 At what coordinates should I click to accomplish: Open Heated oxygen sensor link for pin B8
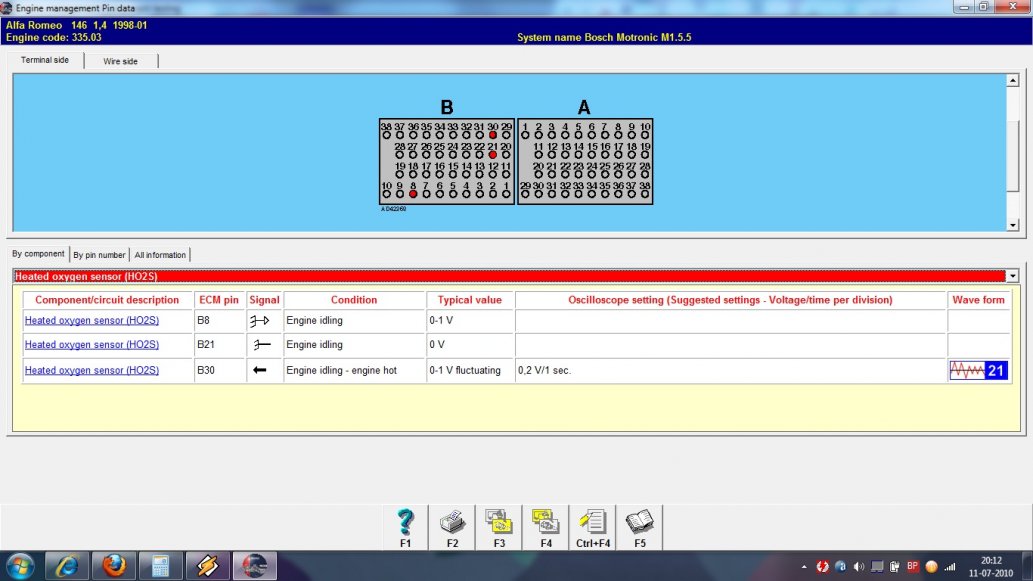(x=91, y=321)
